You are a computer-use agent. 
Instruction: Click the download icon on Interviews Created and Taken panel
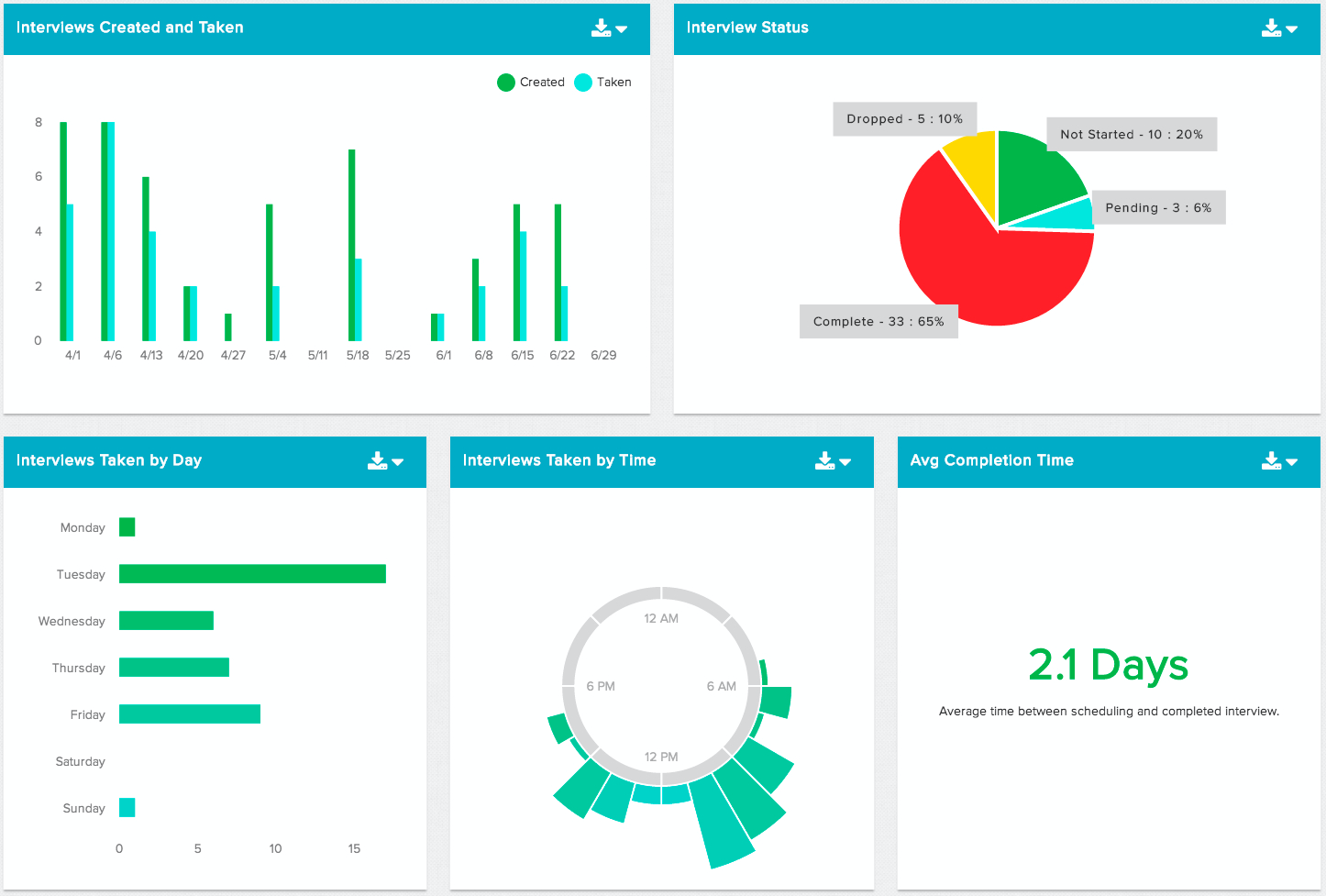click(601, 27)
